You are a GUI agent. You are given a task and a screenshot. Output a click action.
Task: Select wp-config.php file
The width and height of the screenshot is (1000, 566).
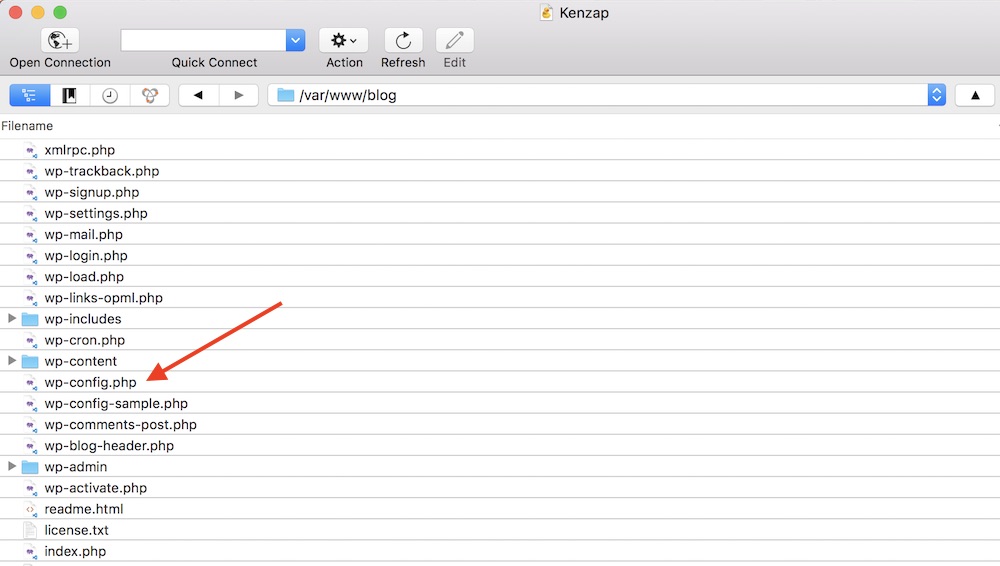tap(90, 382)
